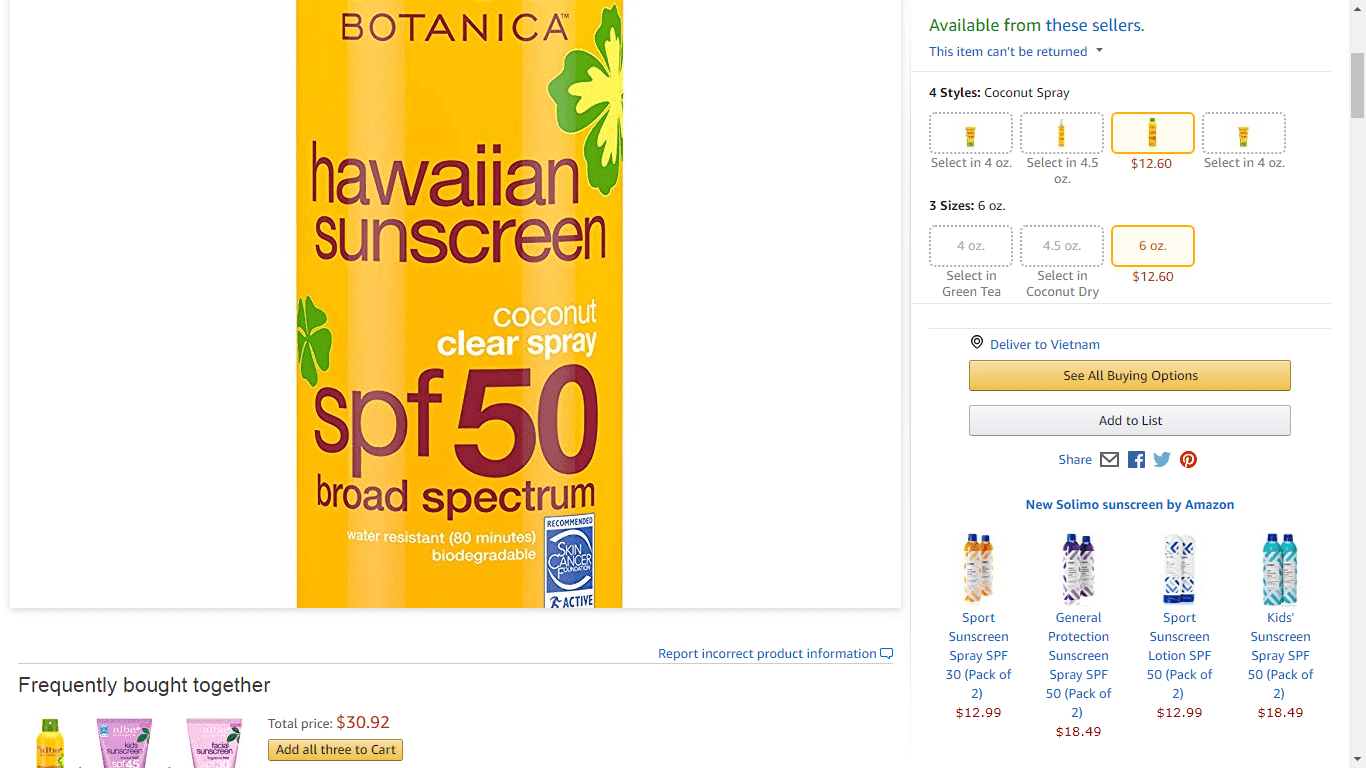Click See All Buying Options
The height and width of the screenshot is (768, 1366).
point(1129,375)
